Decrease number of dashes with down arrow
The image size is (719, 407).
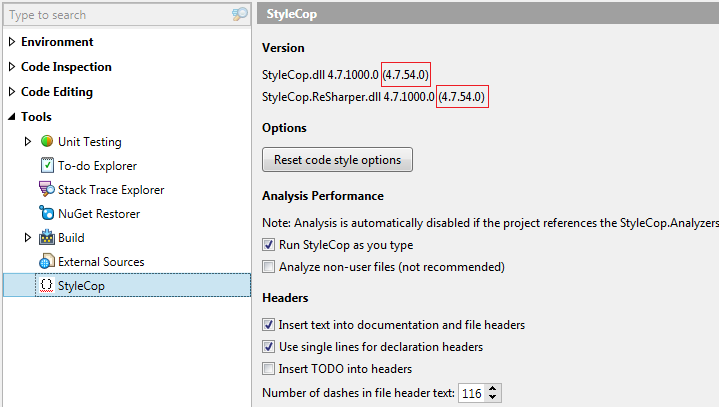click(492, 397)
